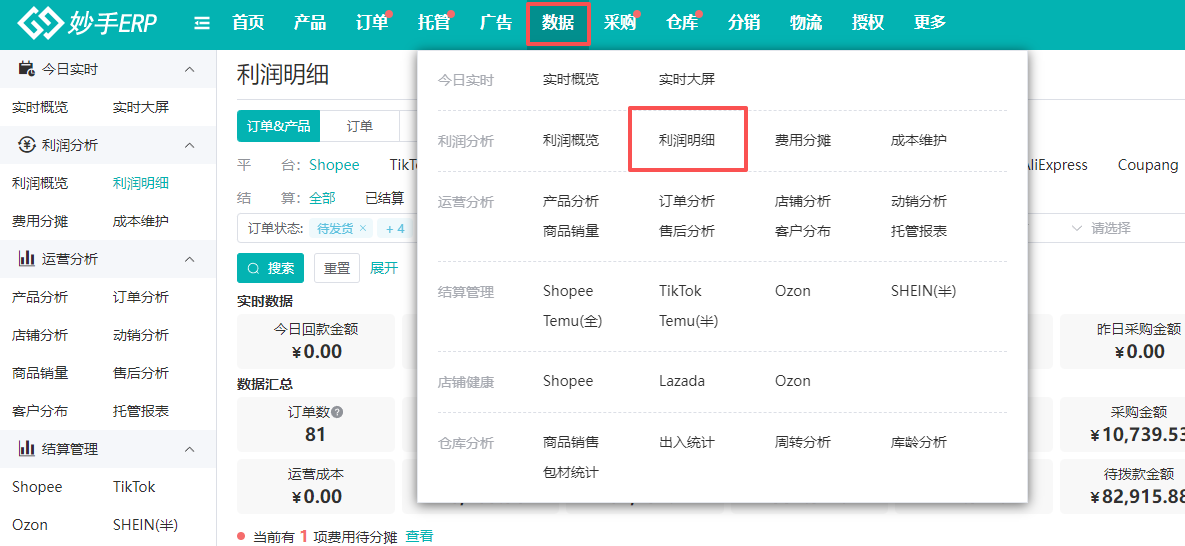Open 客户分布 in the left sidebar

[40, 411]
